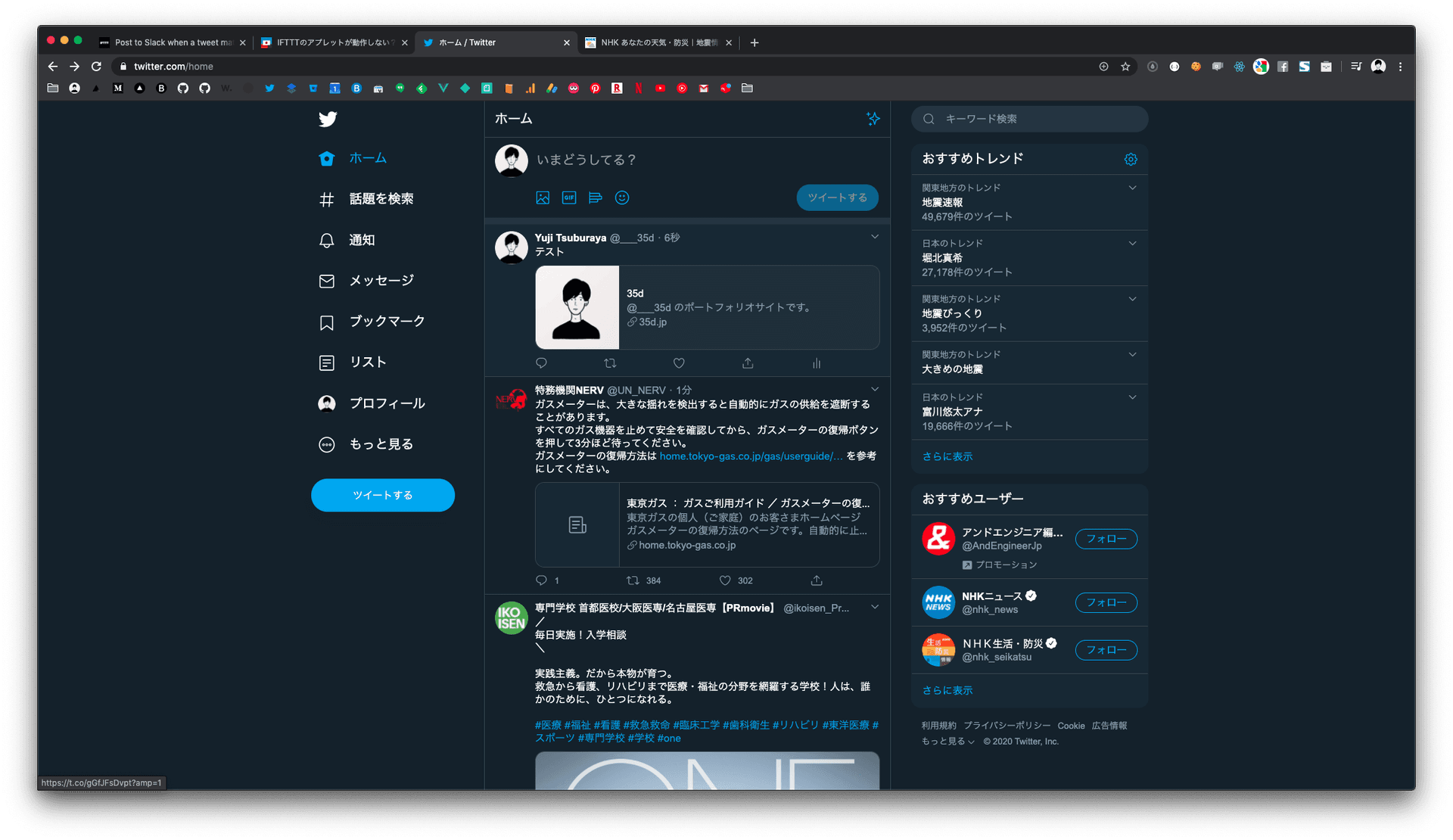Click the #医療 hashtag
The width and height of the screenshot is (1453, 840).
548,725
